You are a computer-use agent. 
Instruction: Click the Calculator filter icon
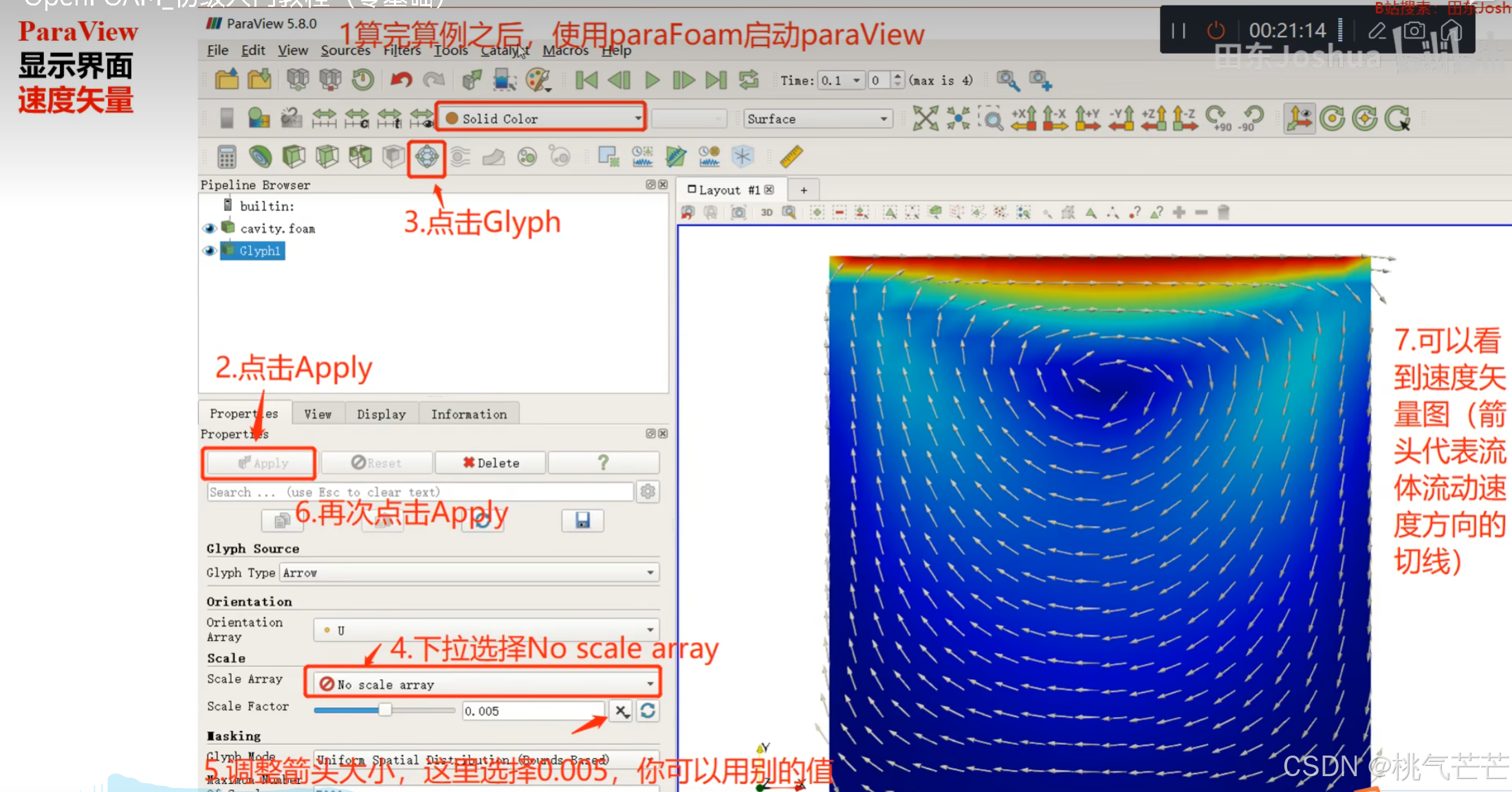pos(226,157)
